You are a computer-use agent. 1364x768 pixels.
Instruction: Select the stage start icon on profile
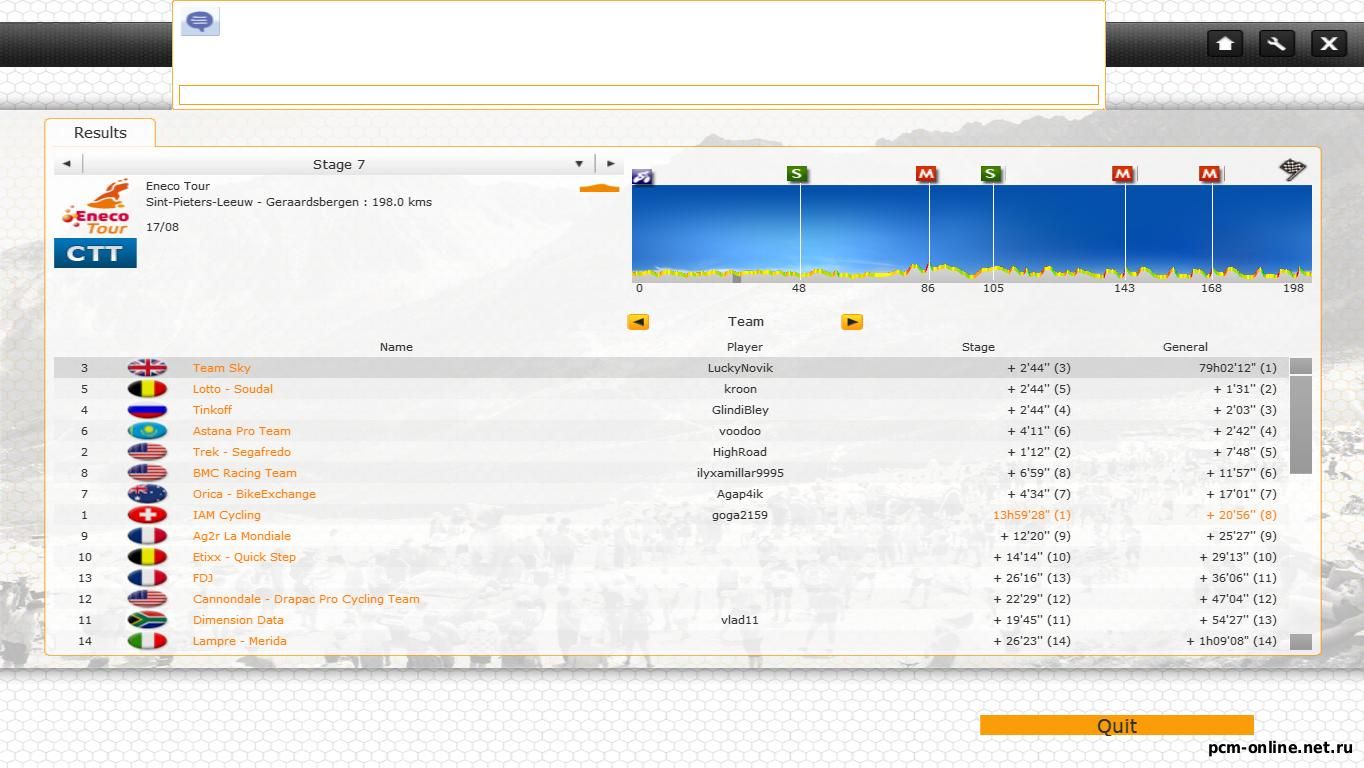point(642,177)
